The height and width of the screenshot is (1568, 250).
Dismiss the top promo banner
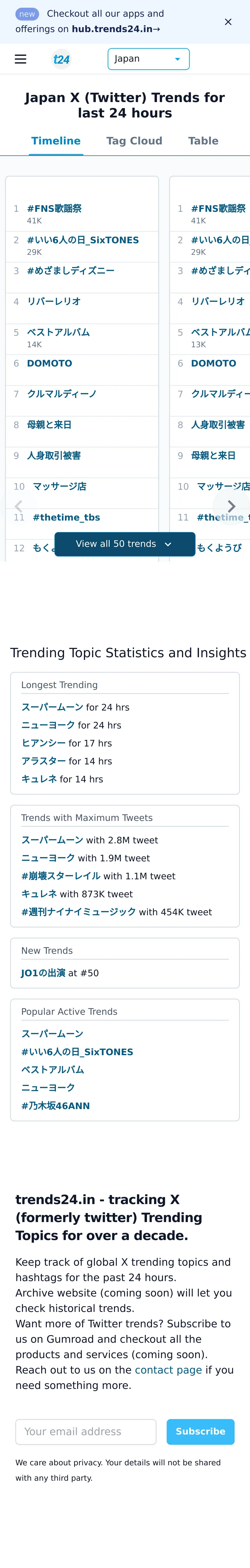[x=228, y=22]
